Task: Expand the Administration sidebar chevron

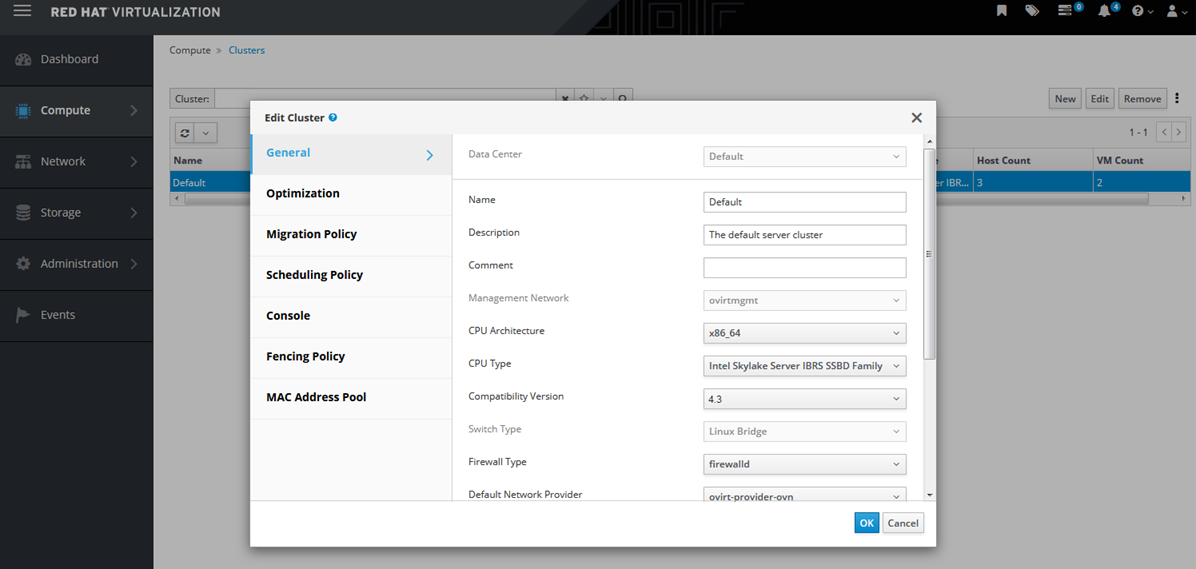Action: tap(134, 264)
